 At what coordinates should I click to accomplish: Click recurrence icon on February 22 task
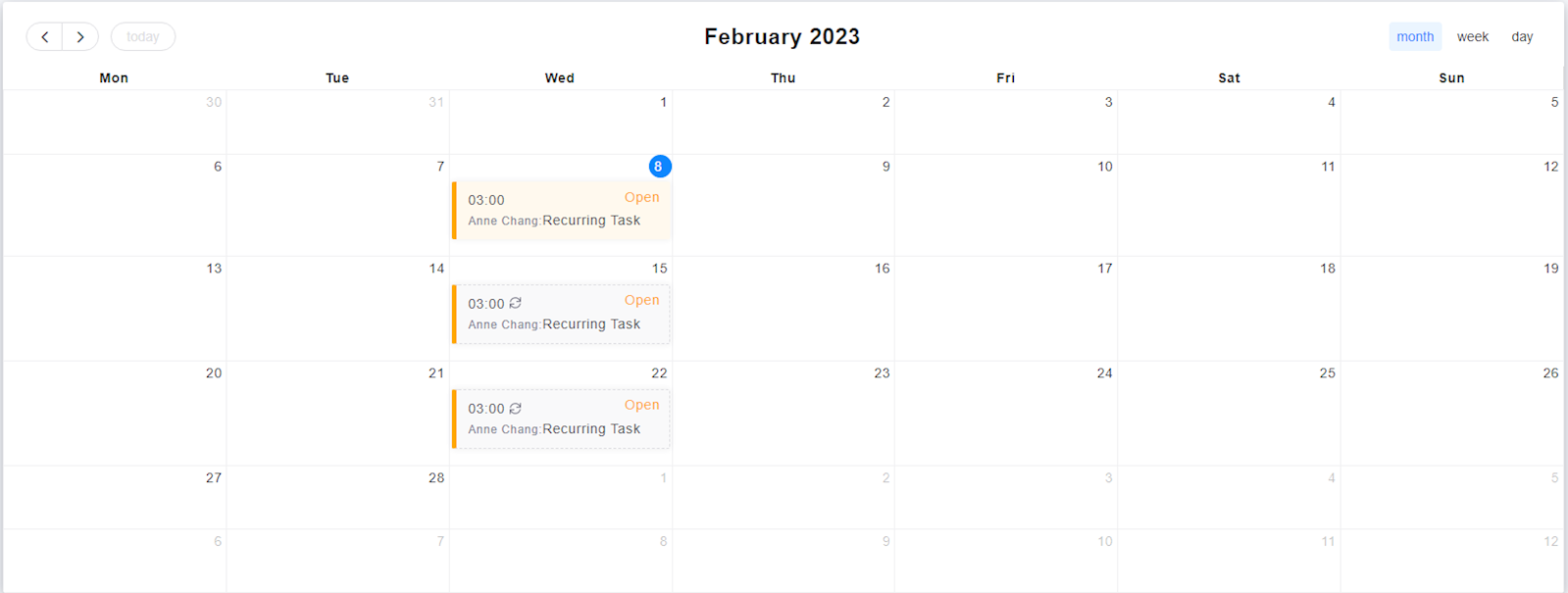pos(515,408)
